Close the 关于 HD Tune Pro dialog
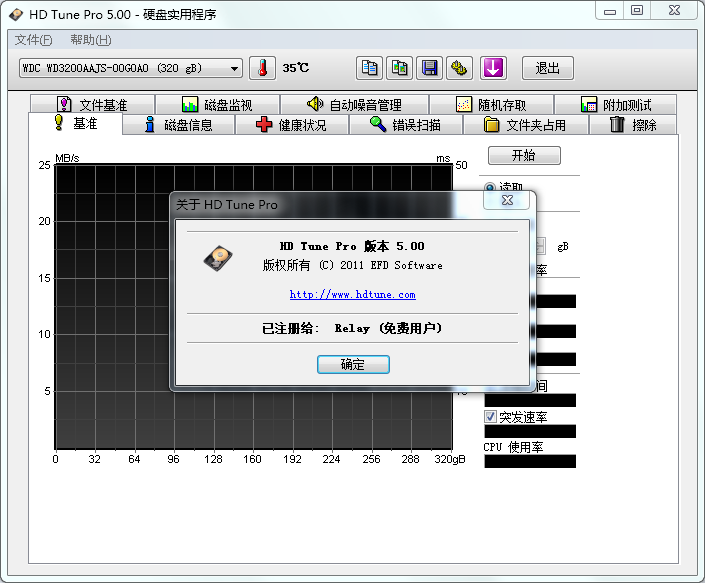The width and height of the screenshot is (705, 583). pyautogui.click(x=507, y=200)
